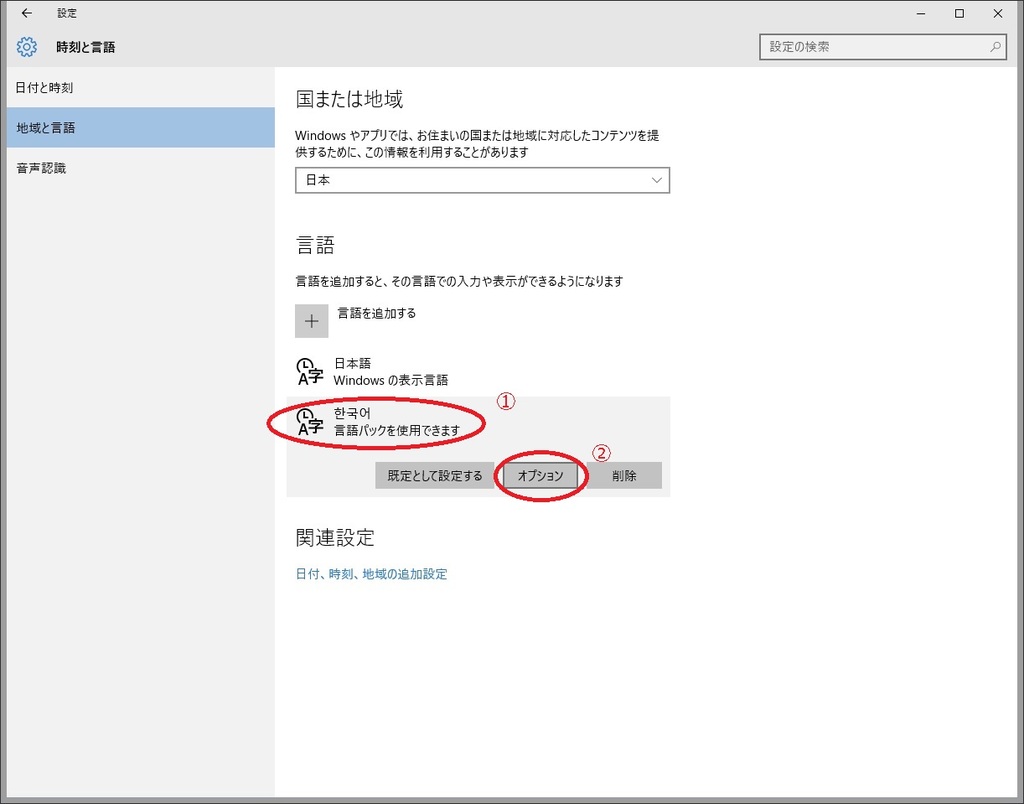Click the search magnifier icon

click(995, 47)
